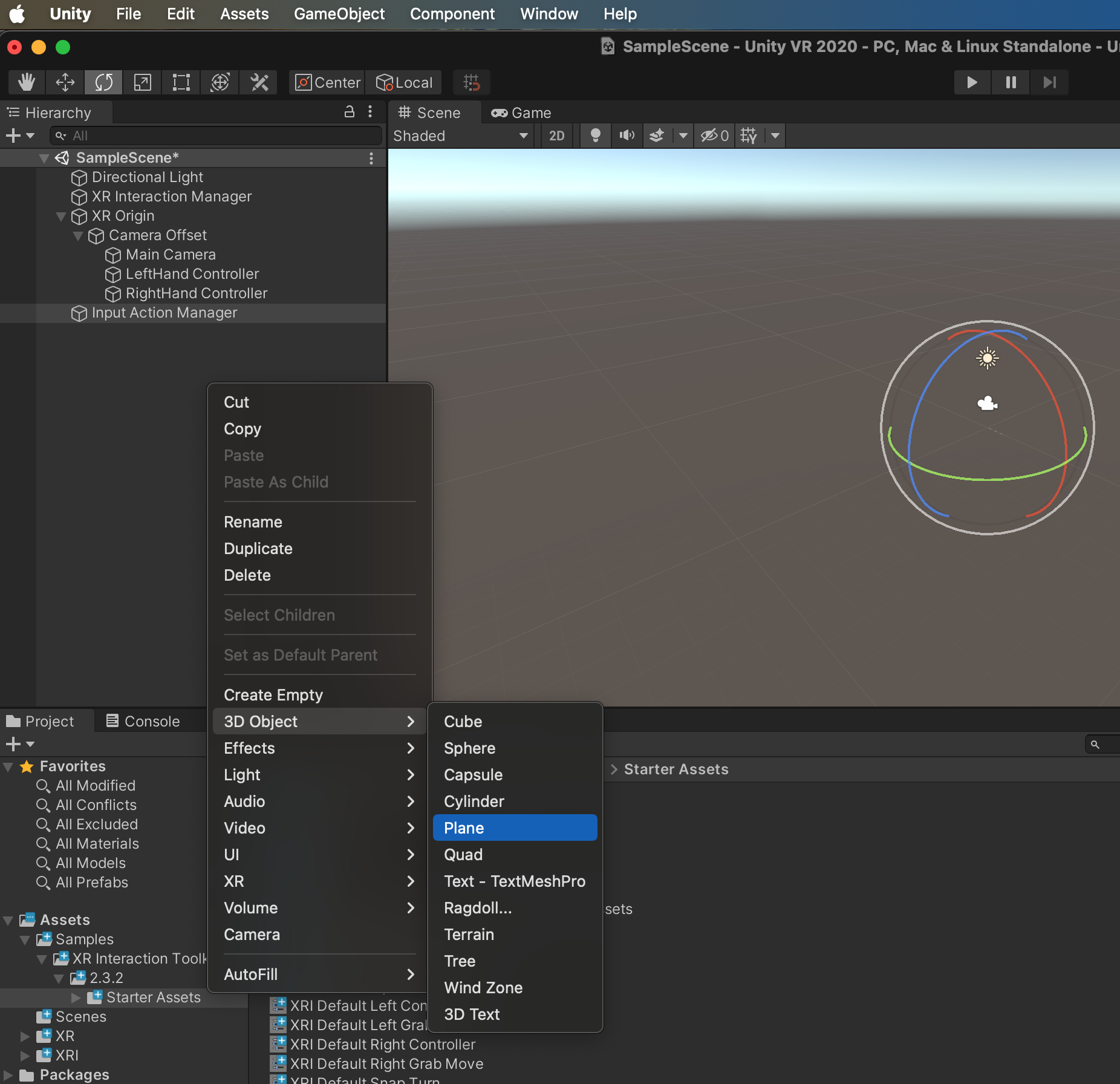Image resolution: width=1120 pixels, height=1084 pixels.
Task: Click Starter Assets breadcrumb
Action: [x=676, y=769]
